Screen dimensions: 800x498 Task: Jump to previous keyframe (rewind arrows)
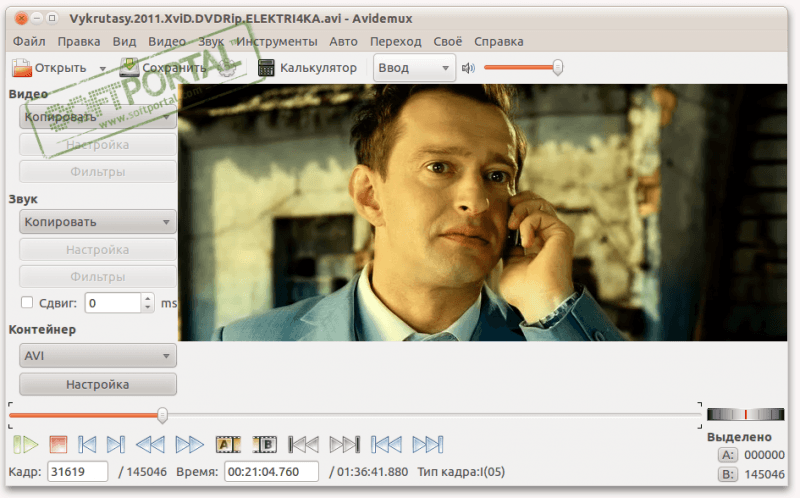[x=151, y=444]
